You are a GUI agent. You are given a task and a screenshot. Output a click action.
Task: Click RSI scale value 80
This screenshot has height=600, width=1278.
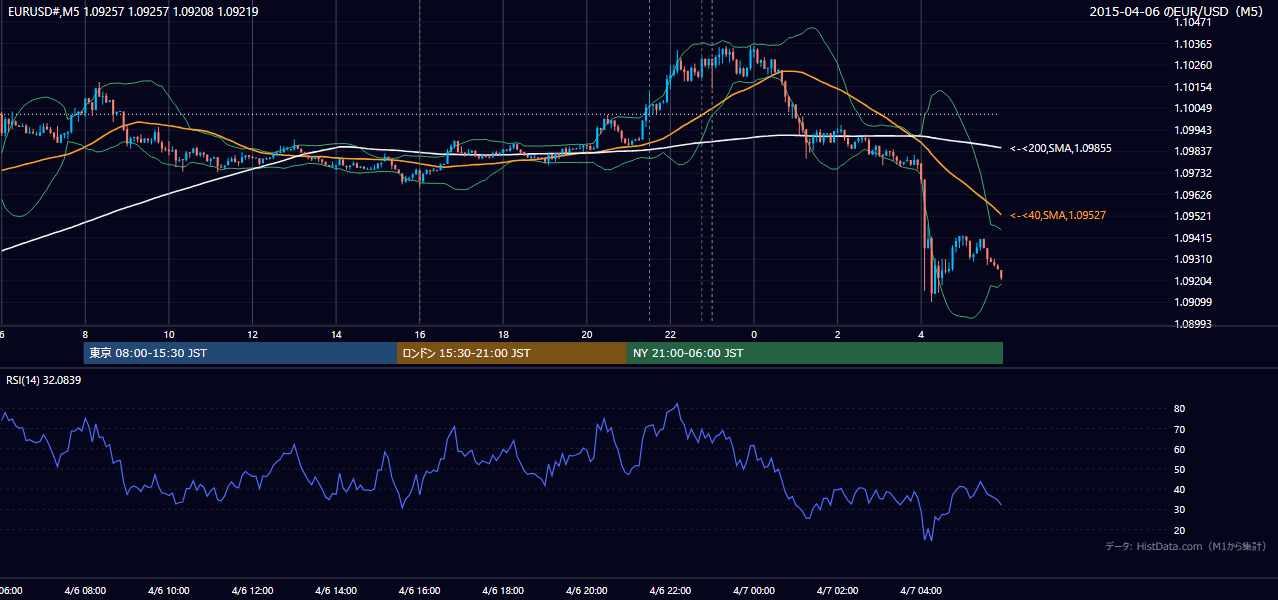[1180, 409]
